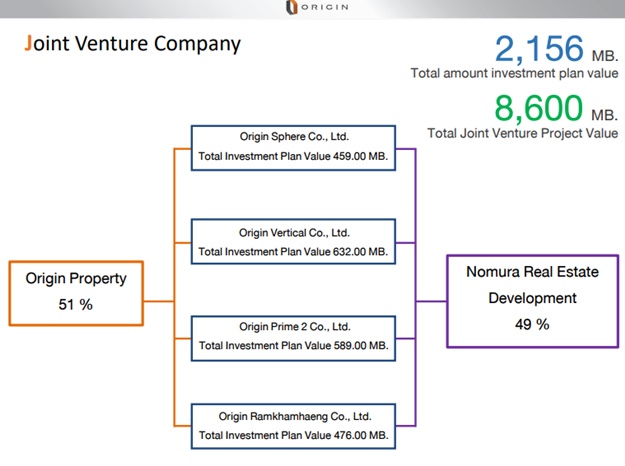Click 'Origin Property' label in orange box
625x466 pixels.
point(76,279)
